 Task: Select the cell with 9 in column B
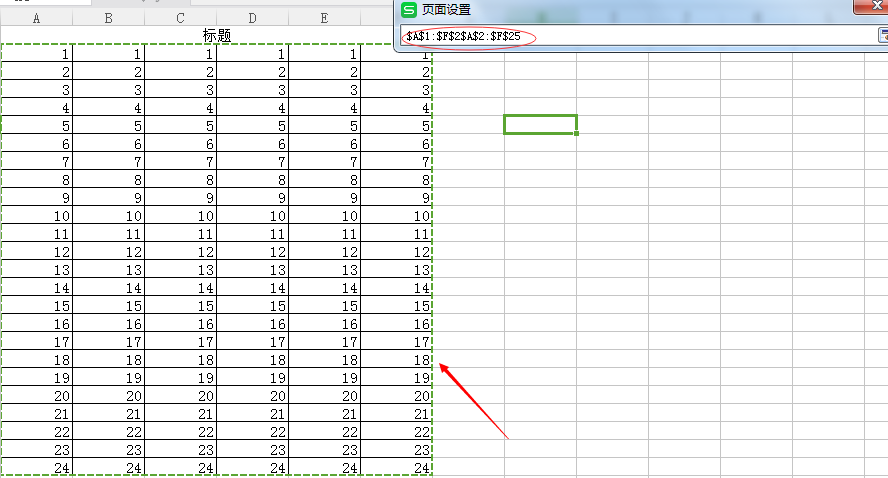tap(109, 198)
